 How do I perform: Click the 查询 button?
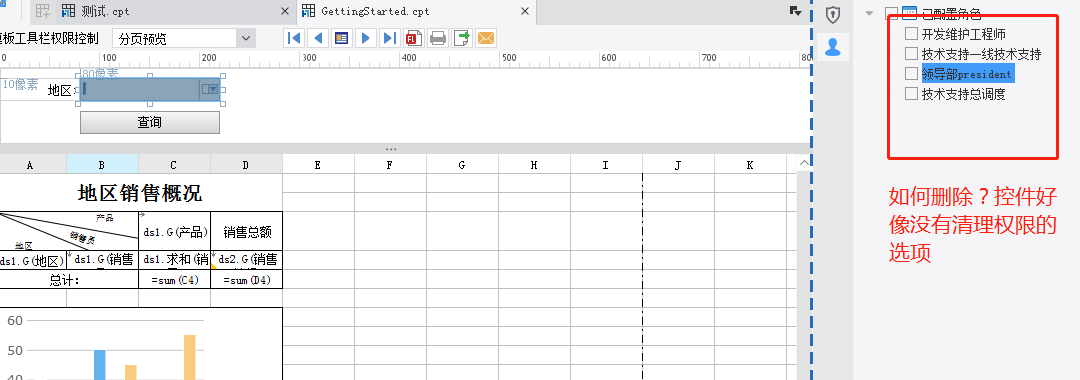click(x=150, y=122)
